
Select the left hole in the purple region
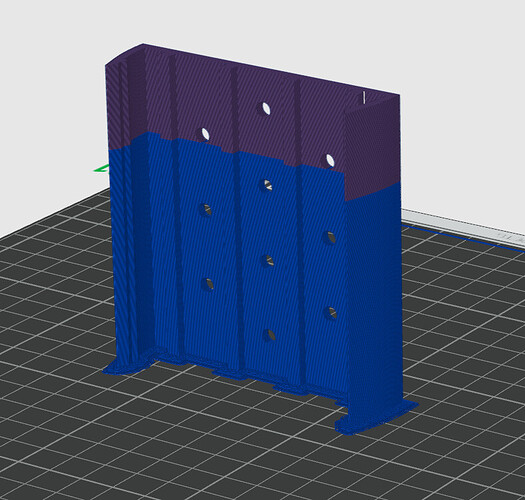(205, 134)
